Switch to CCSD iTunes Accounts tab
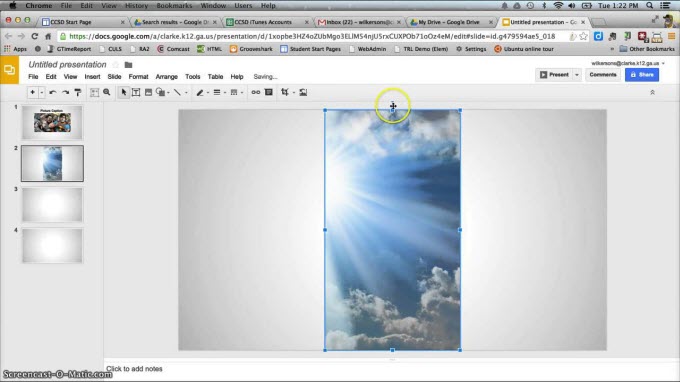680x382 pixels. 266,22
